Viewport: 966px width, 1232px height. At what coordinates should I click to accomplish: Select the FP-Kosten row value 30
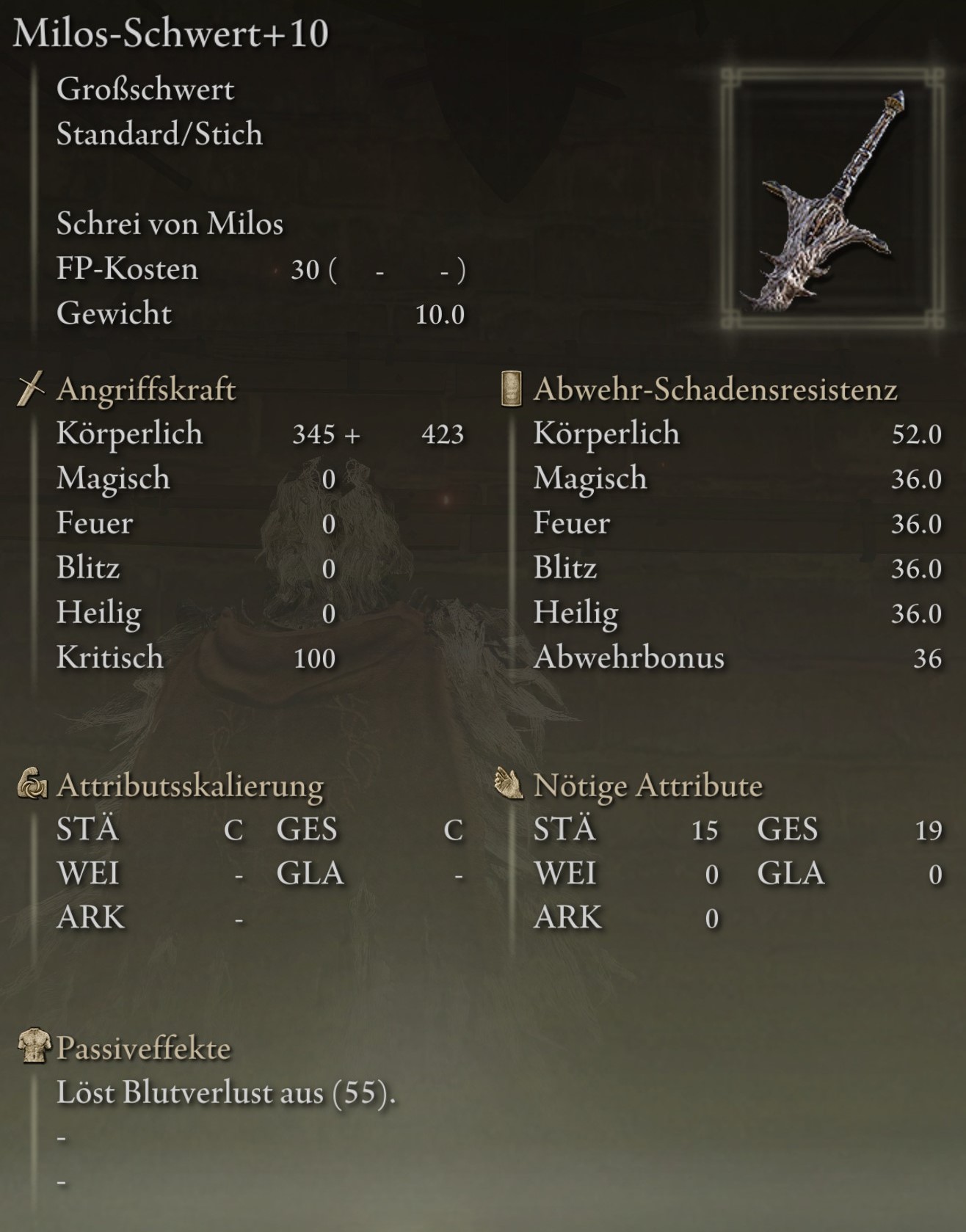305,270
